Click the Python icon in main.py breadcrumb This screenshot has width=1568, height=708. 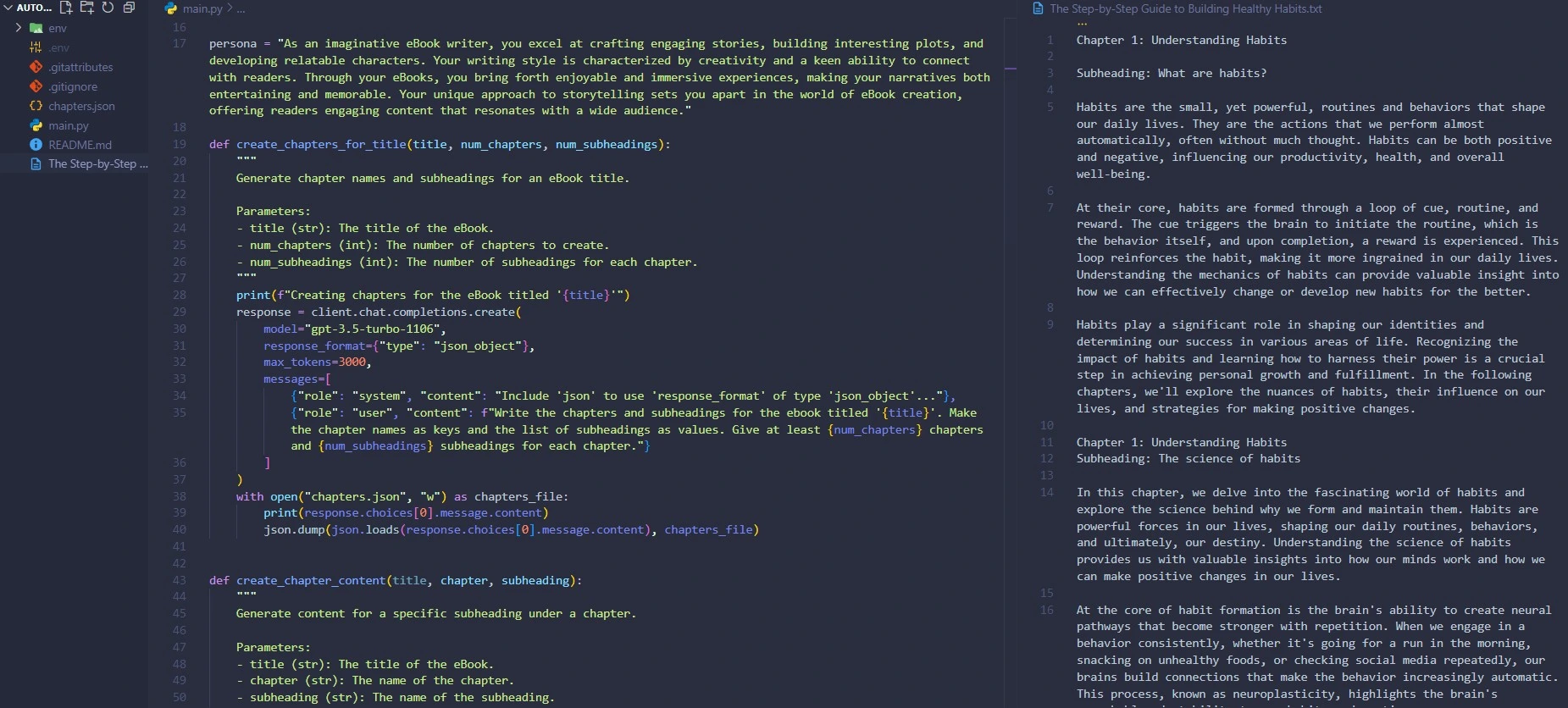pos(171,8)
